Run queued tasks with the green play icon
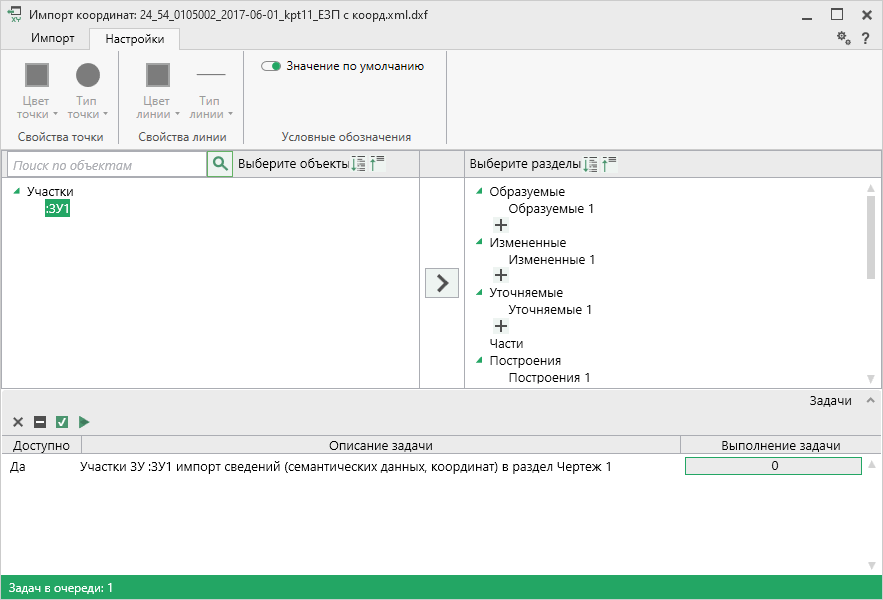Screen dimensions: 883x600 [x=84, y=422]
